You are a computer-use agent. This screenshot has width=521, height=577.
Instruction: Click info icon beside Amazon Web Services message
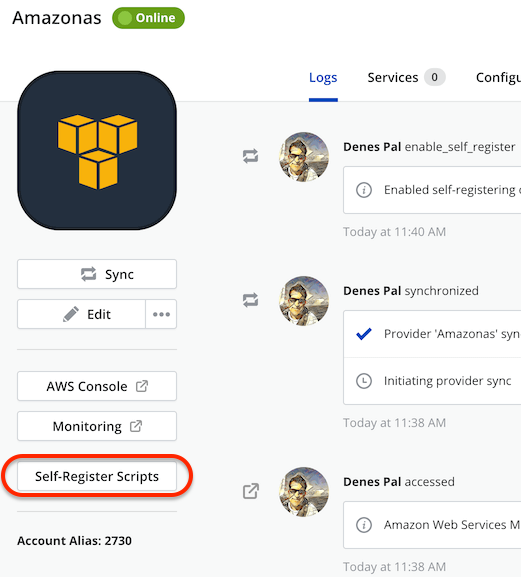coord(364,525)
